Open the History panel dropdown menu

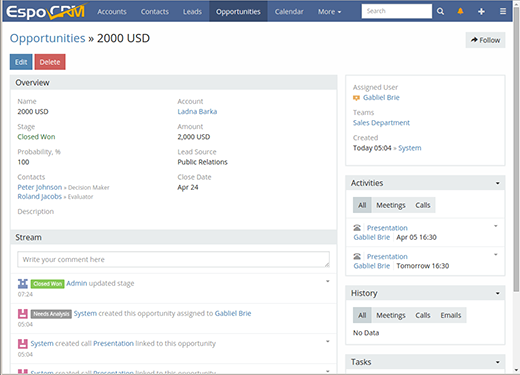[x=497, y=293]
